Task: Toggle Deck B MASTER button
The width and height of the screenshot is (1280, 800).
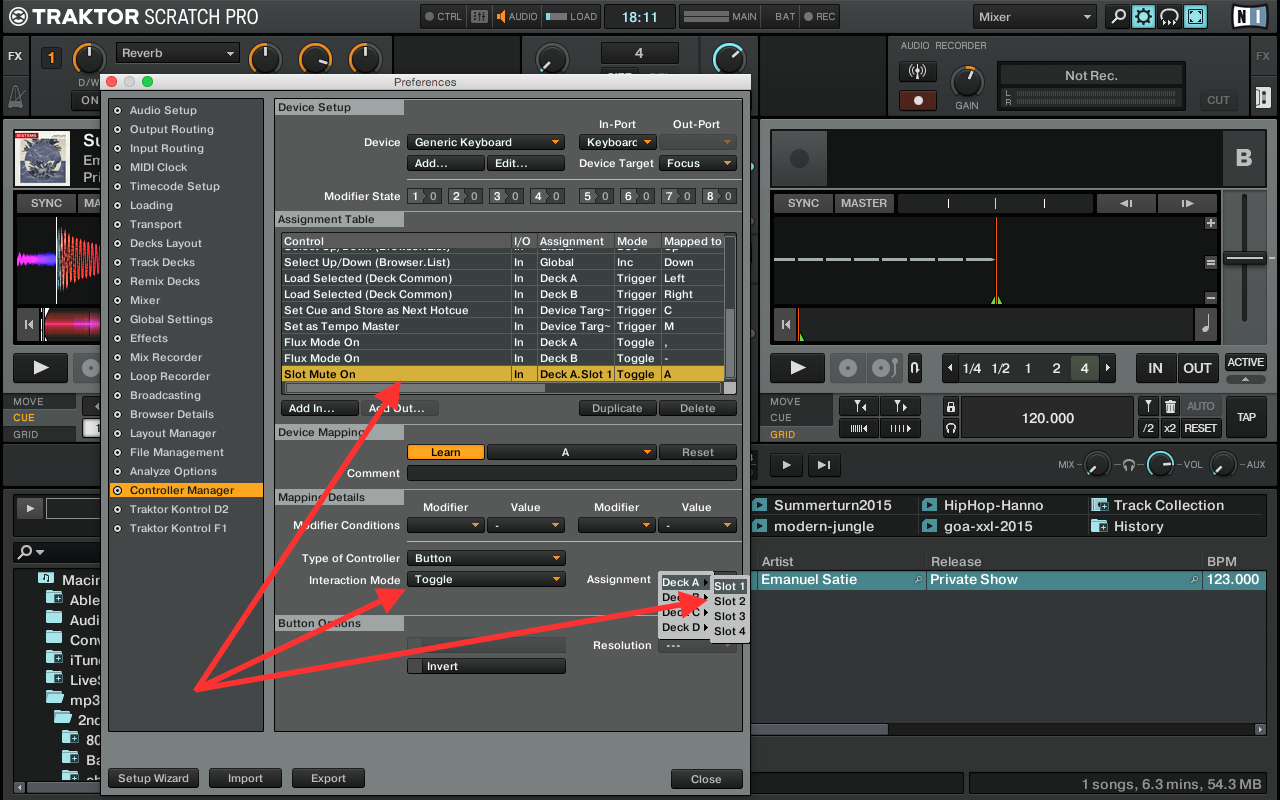Action: pos(863,203)
